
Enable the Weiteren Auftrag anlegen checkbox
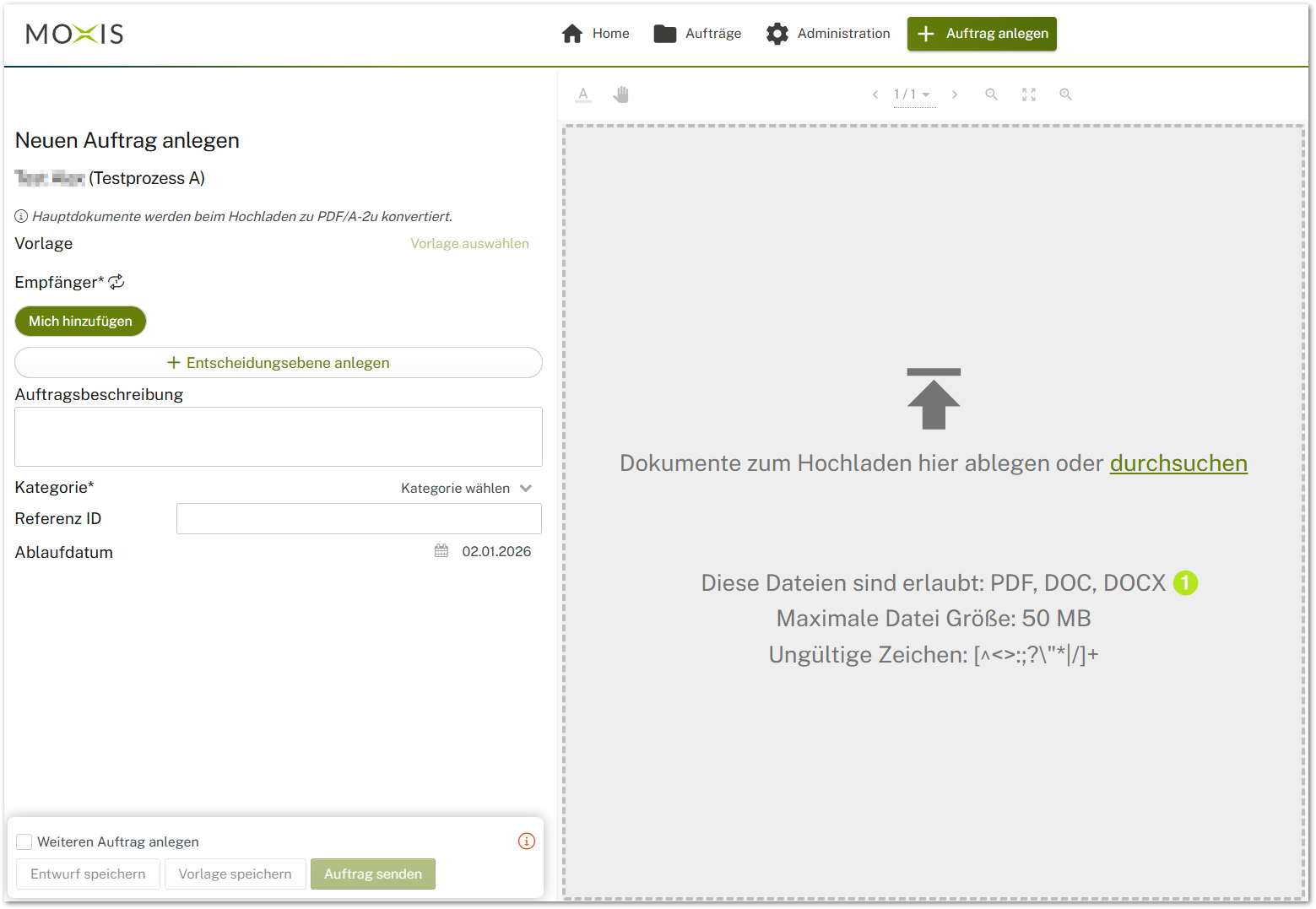coord(24,841)
